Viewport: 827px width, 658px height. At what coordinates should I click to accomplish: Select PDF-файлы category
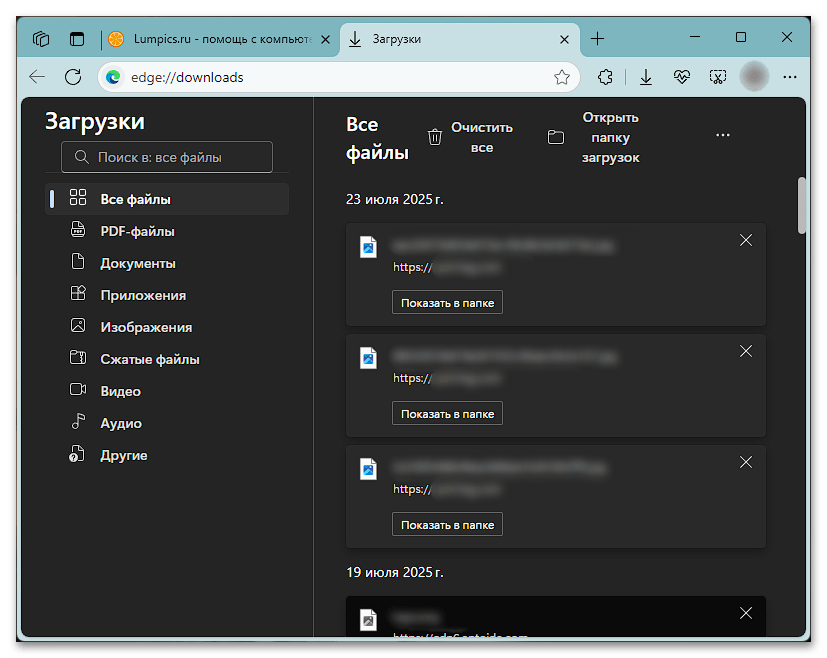137,231
